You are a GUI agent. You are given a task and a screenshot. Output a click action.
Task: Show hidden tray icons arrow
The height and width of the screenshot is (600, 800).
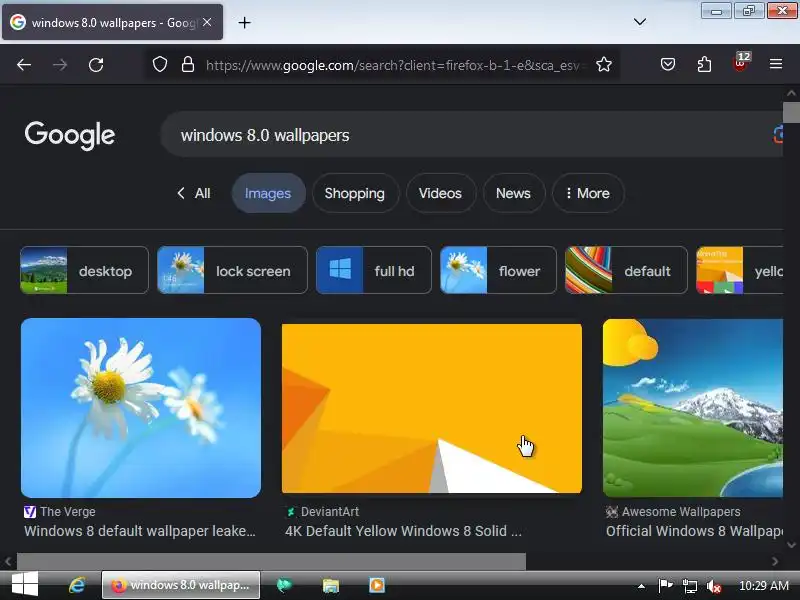pyautogui.click(x=641, y=586)
